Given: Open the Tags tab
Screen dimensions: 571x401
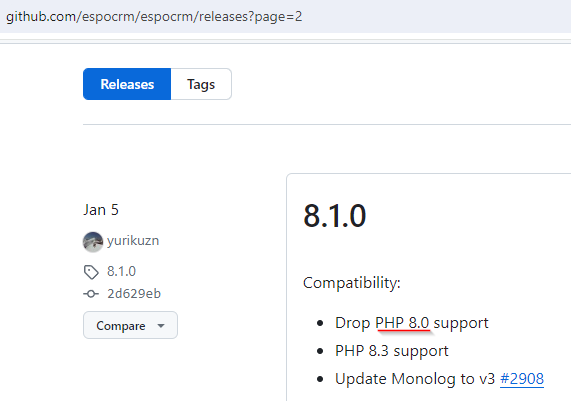Looking at the screenshot, I should click(201, 84).
